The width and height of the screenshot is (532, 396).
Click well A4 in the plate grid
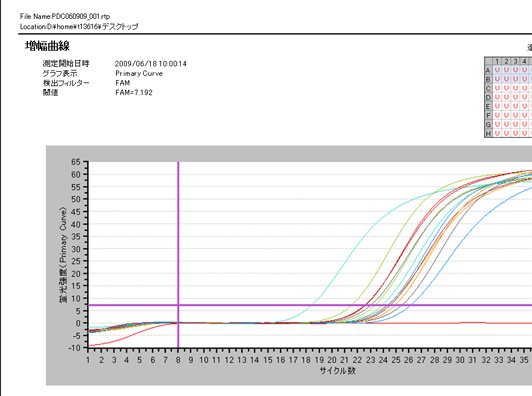click(x=525, y=70)
